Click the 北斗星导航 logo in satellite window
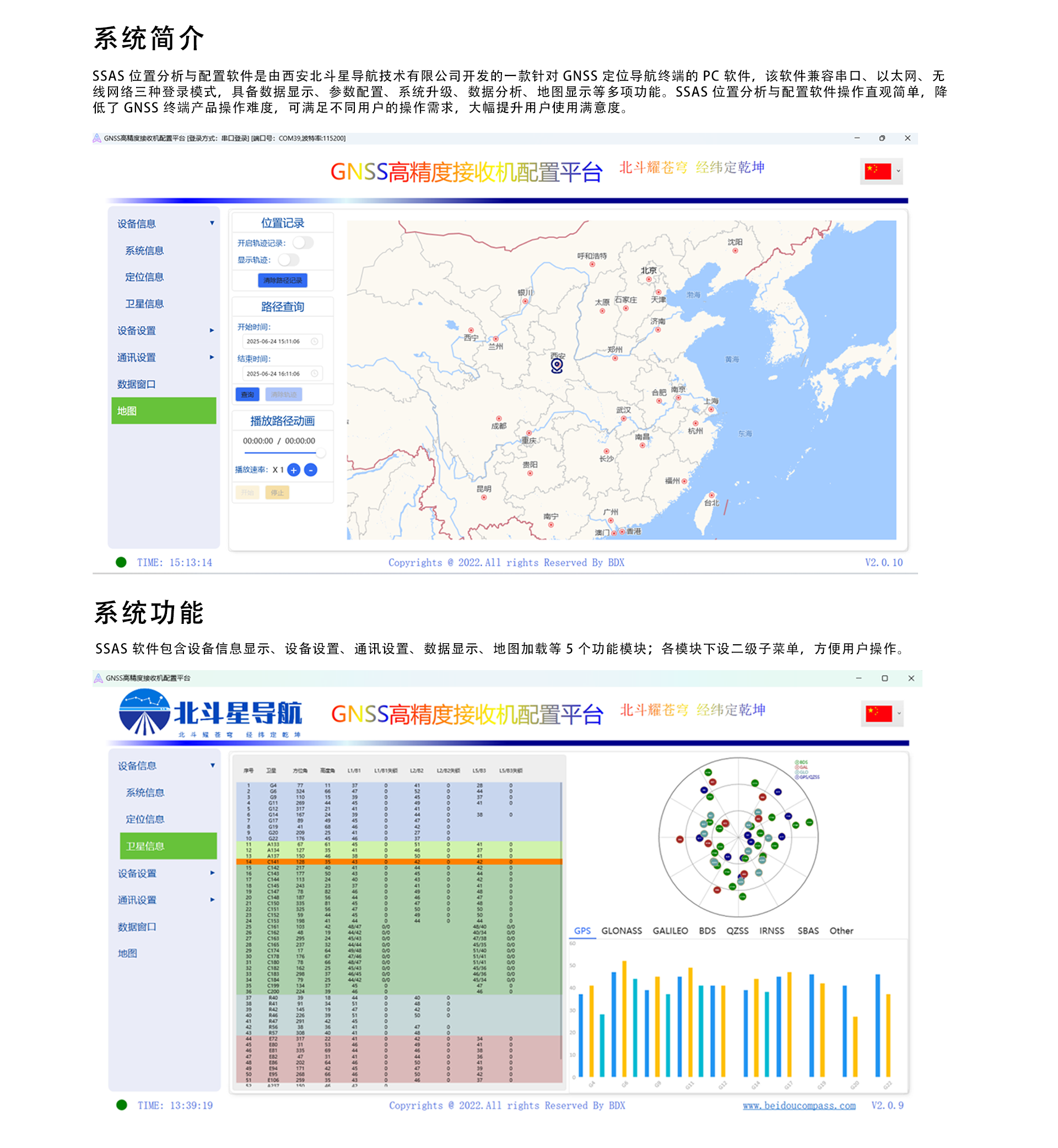Viewport: 1058px width, 1148px height. (x=210, y=713)
